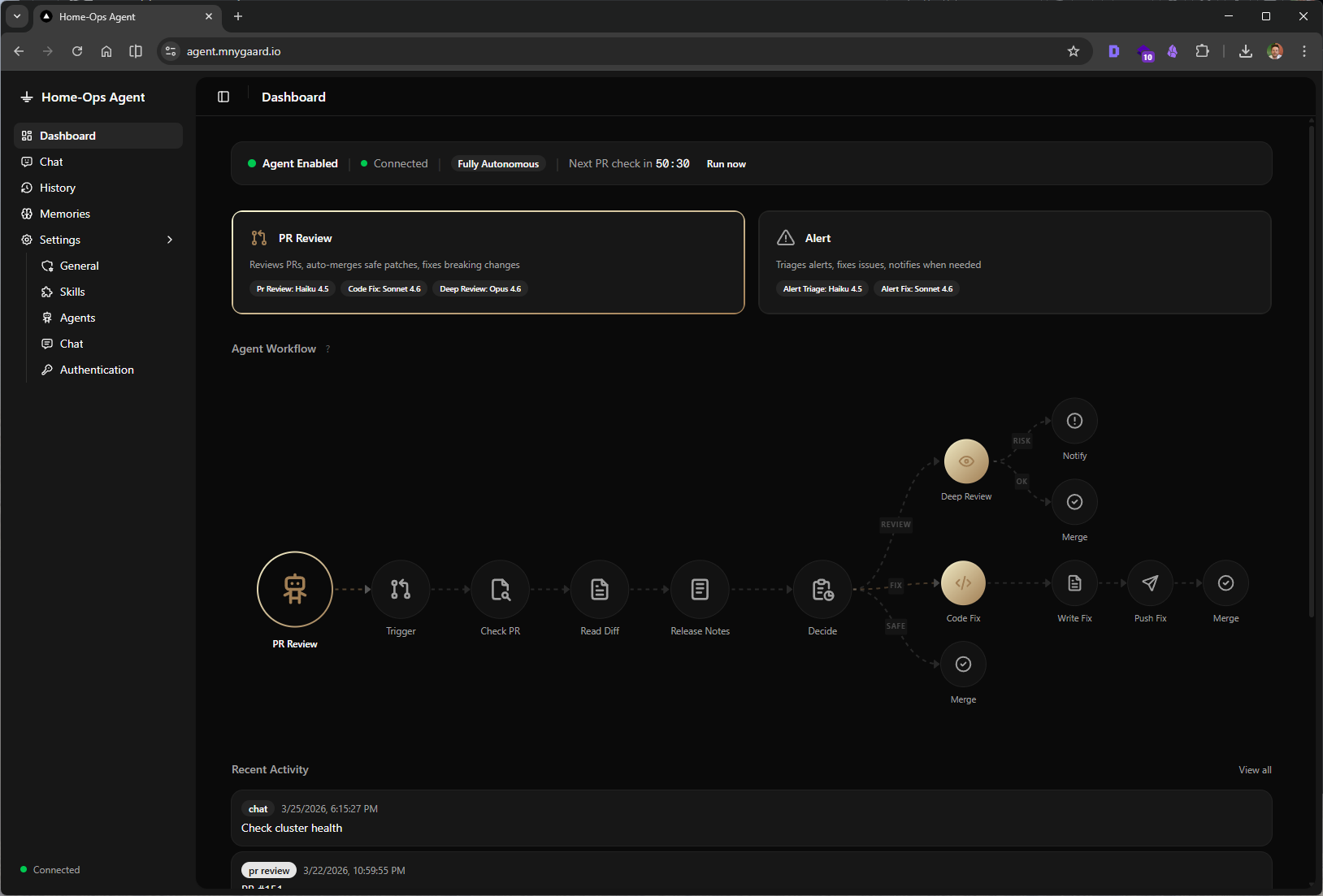
Task: Open General settings
Action: pyautogui.click(x=108, y=266)
